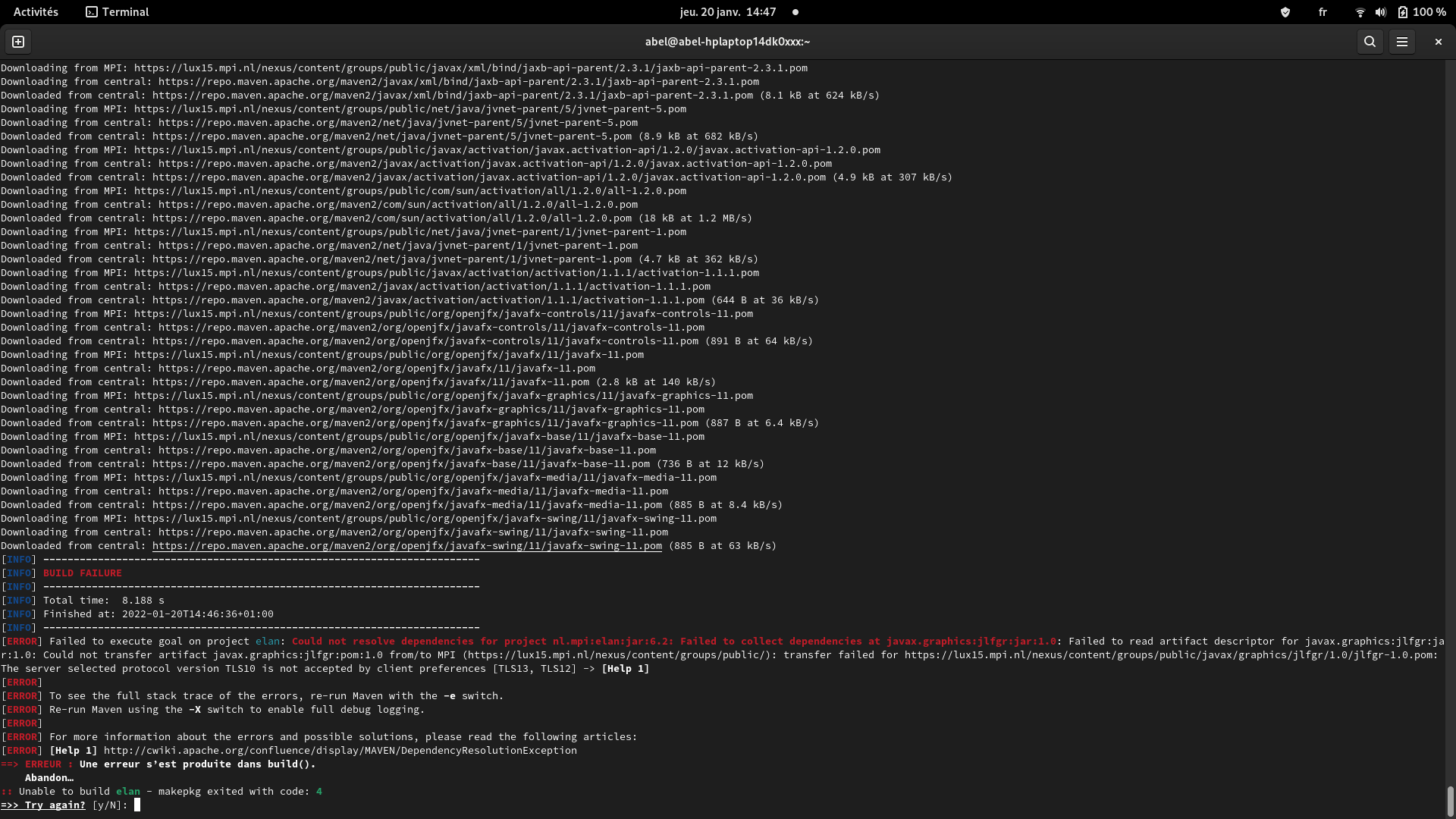The height and width of the screenshot is (819, 1456).
Task: Click the Try again prompt input
Action: tap(137, 805)
